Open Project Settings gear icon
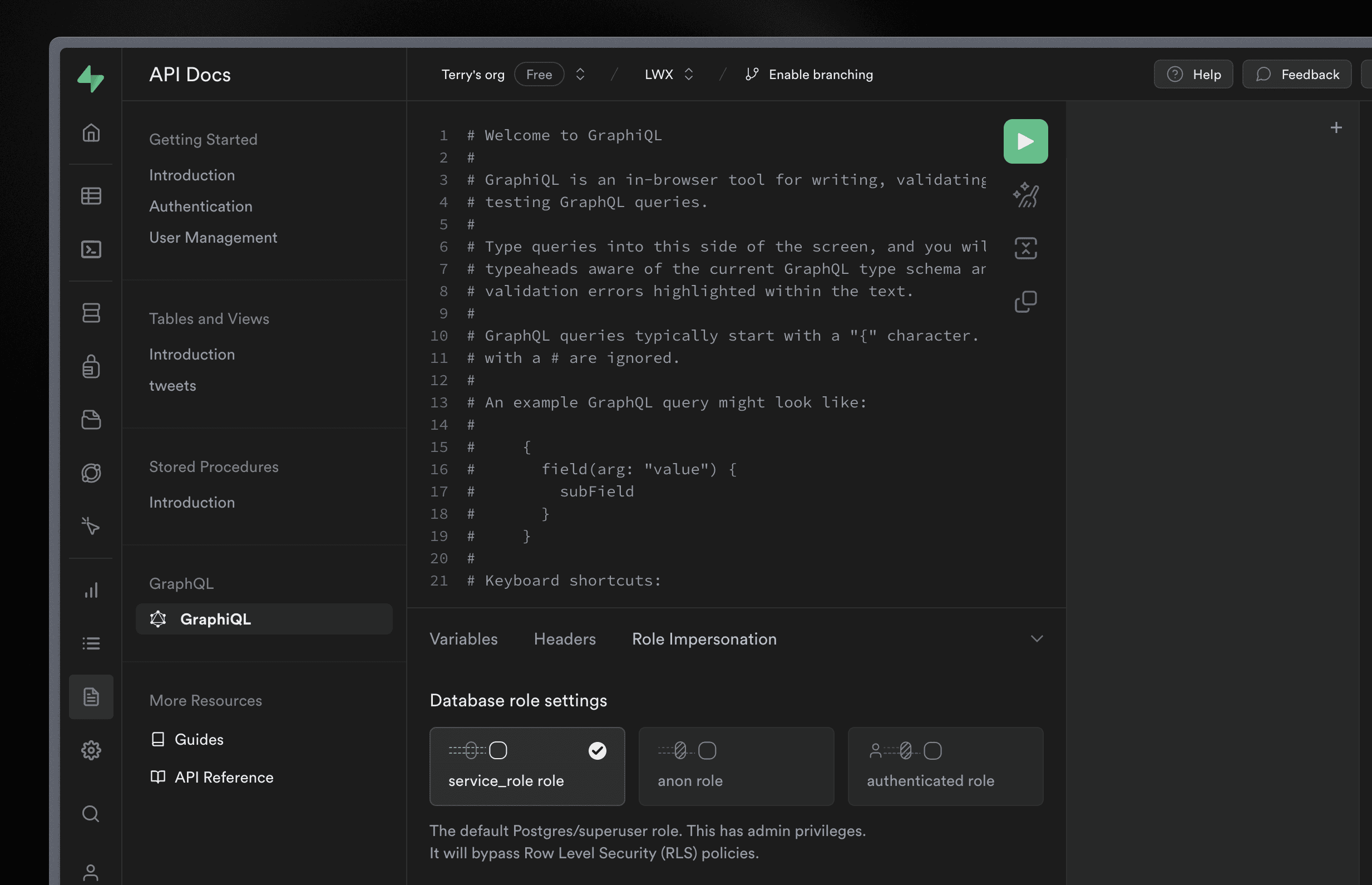The height and width of the screenshot is (885, 1372). (91, 750)
